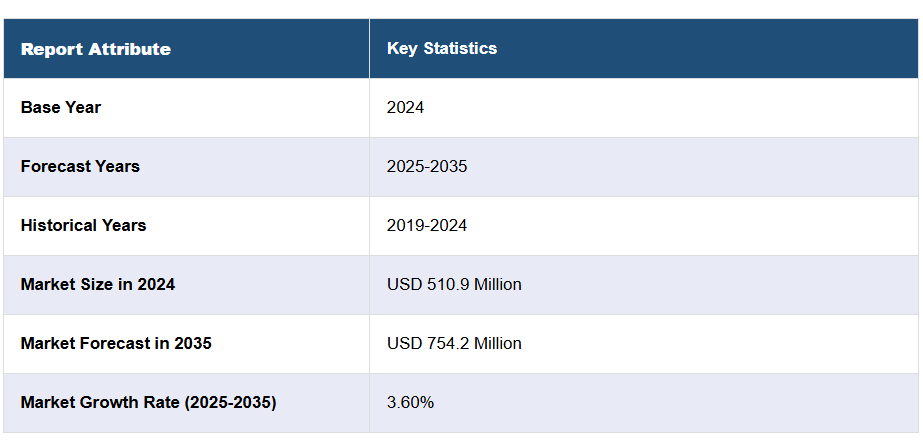Screen dimensions: 923x440
Task: Click the 2025-2035 forecast years value
Action: (x=426, y=166)
